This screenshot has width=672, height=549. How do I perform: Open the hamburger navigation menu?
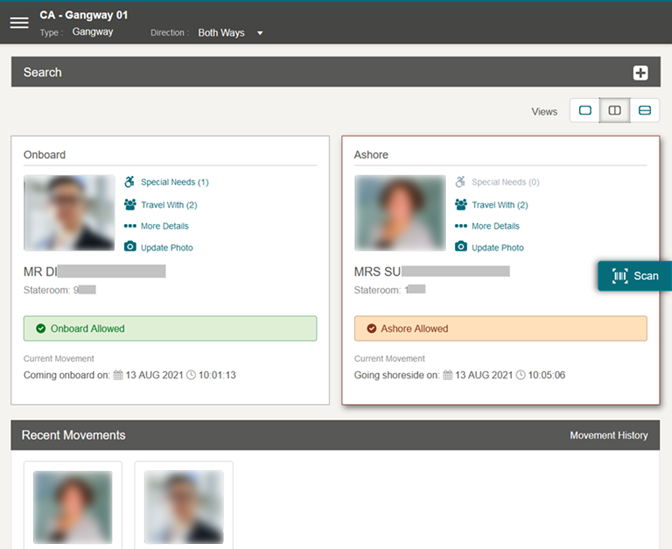[19, 23]
